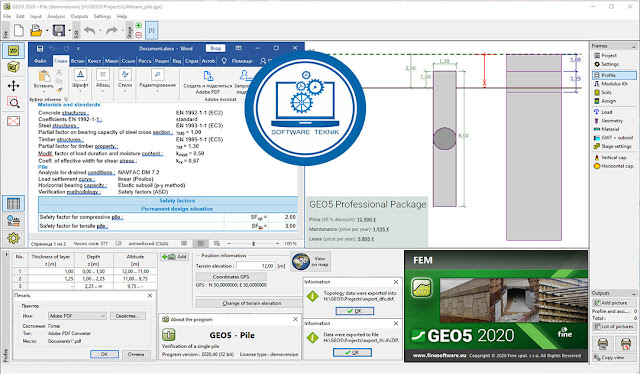Click the Terrain elevation input field
The height and width of the screenshot is (374, 640).
(256, 266)
